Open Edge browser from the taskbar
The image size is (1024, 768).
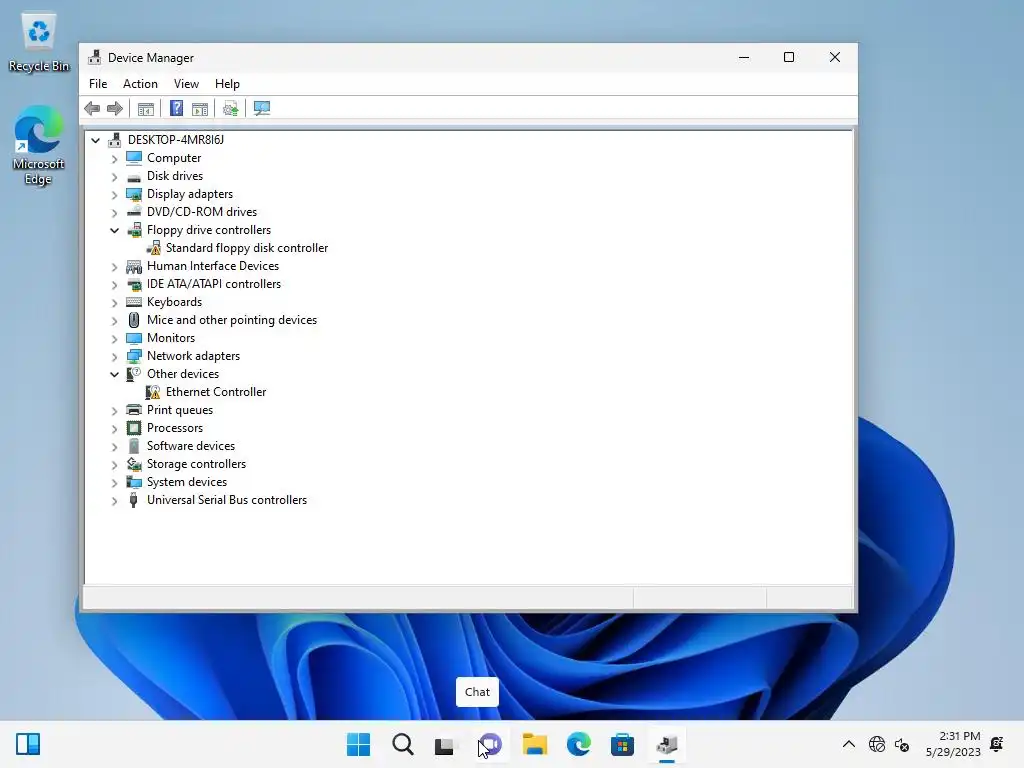579,744
